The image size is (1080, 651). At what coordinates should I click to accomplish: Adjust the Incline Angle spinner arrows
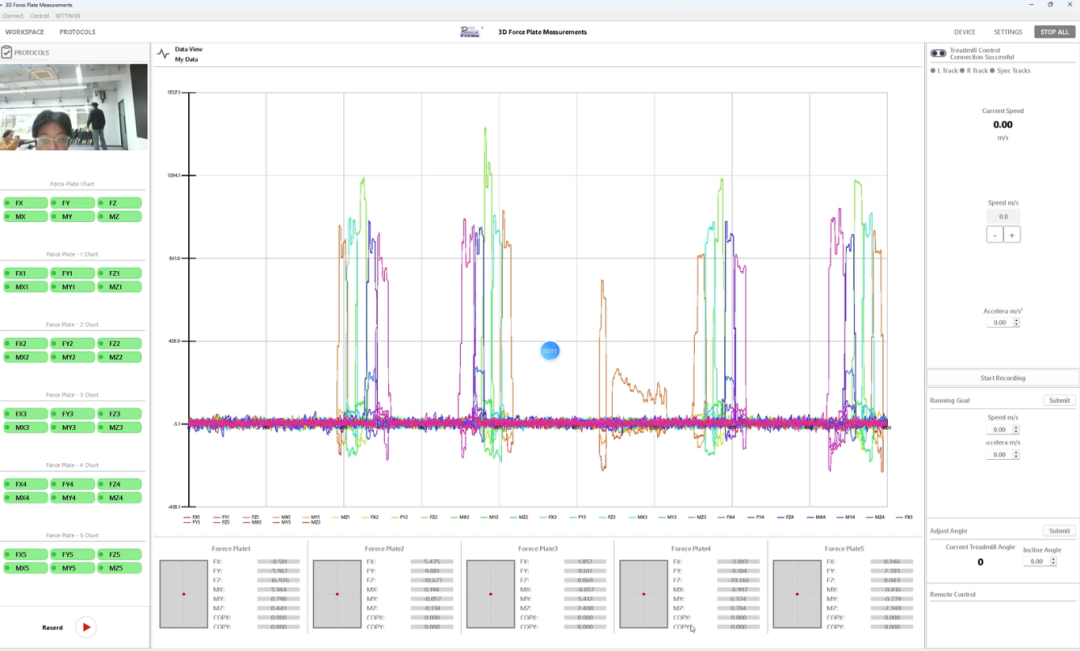pos(1051,562)
